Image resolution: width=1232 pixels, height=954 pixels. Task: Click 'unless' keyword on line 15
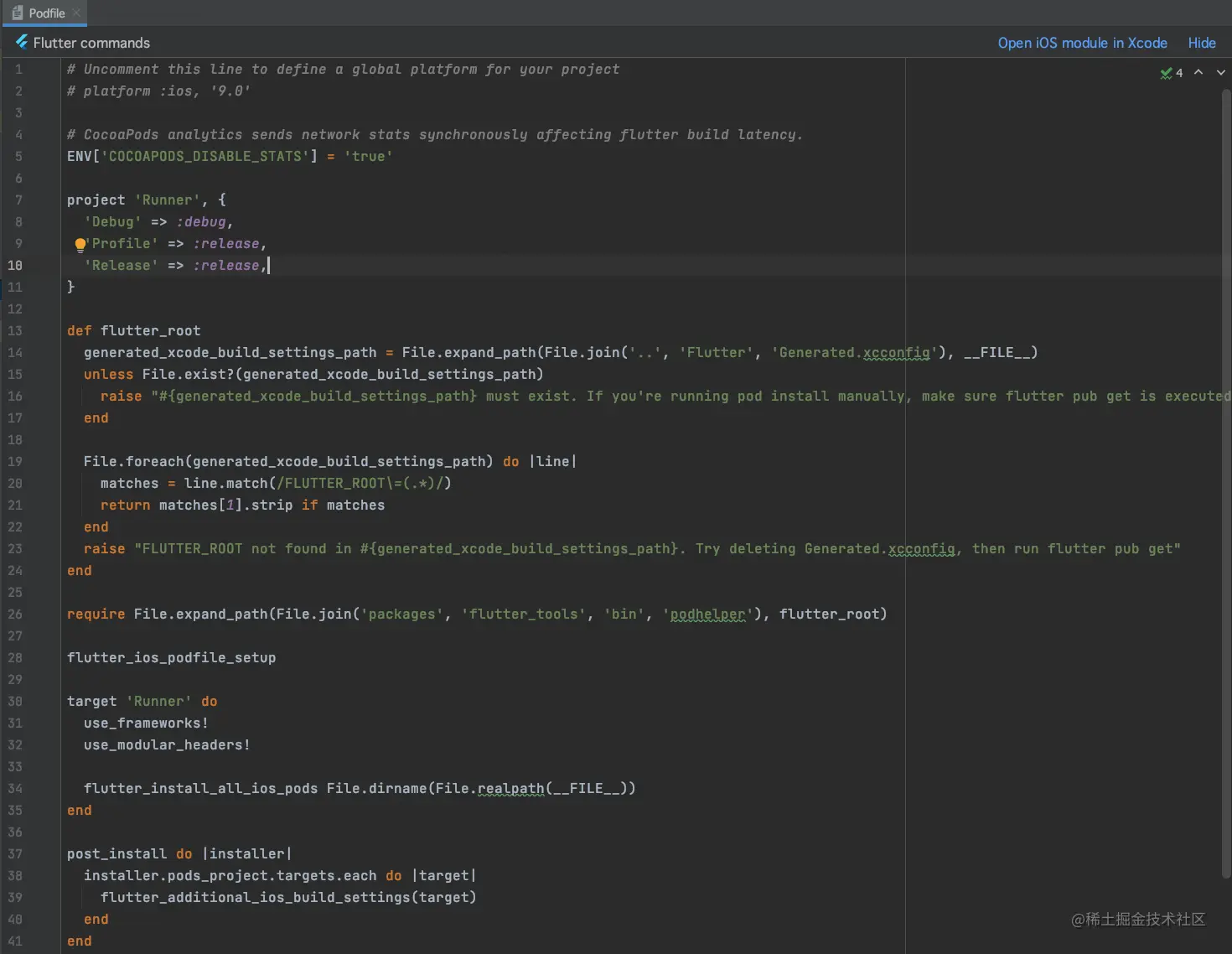[108, 374]
